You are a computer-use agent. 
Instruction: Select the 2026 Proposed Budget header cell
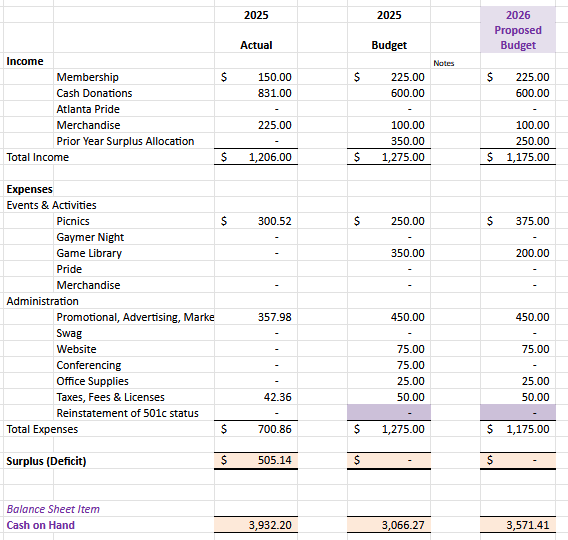518,30
